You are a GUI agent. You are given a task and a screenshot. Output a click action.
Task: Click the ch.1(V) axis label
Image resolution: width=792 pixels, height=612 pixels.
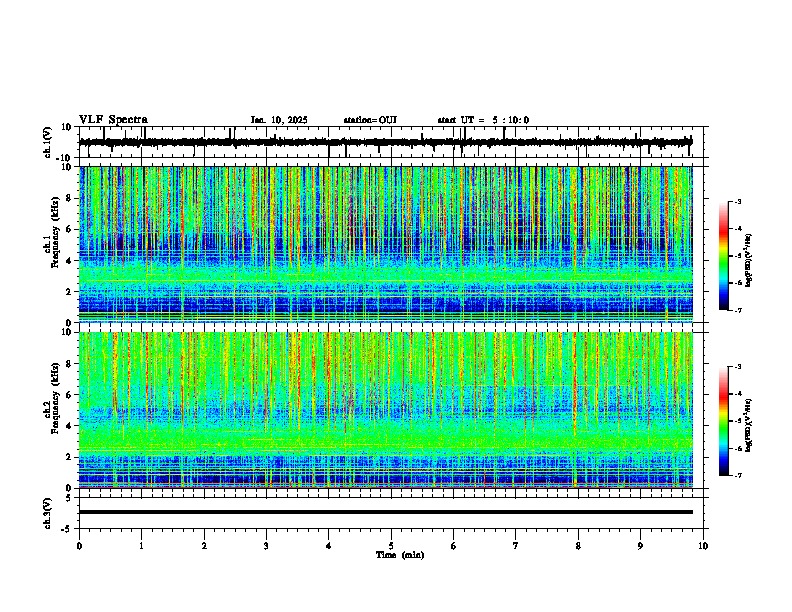click(47, 142)
